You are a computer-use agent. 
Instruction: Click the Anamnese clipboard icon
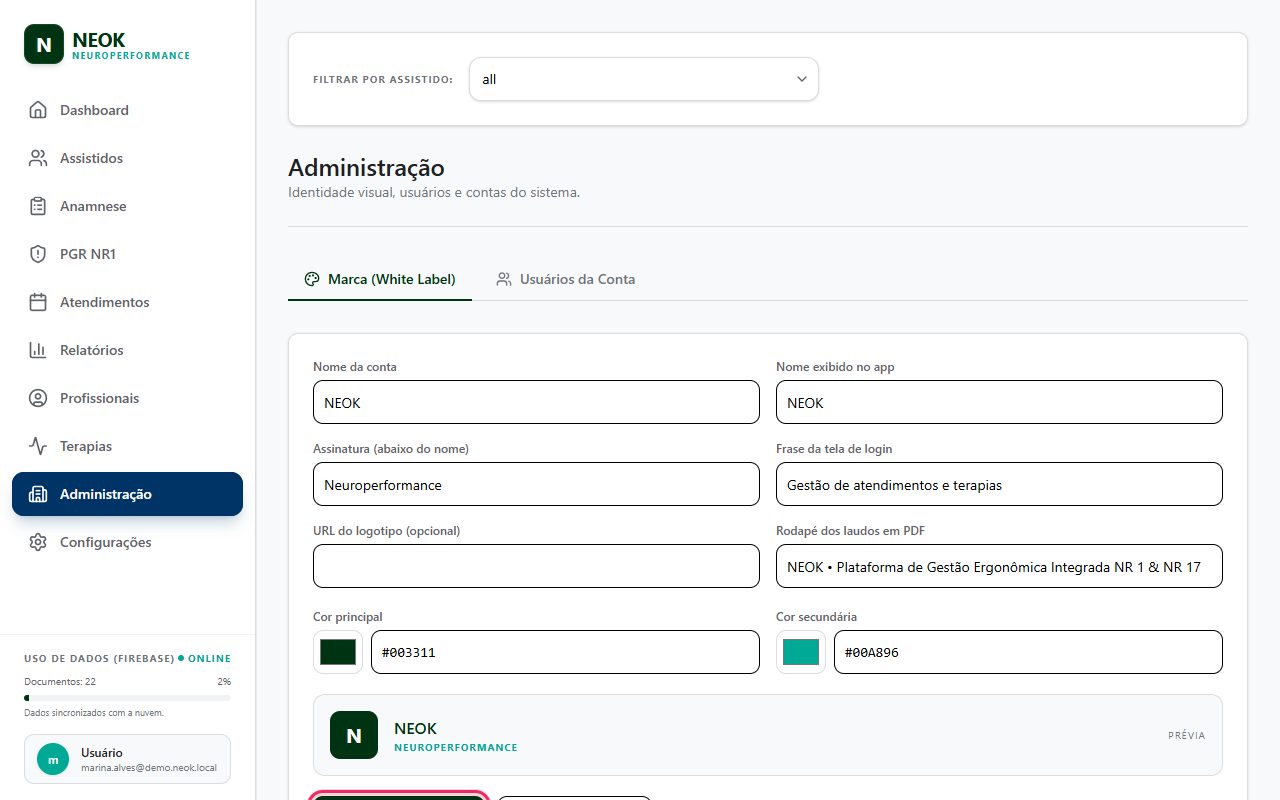pos(38,206)
